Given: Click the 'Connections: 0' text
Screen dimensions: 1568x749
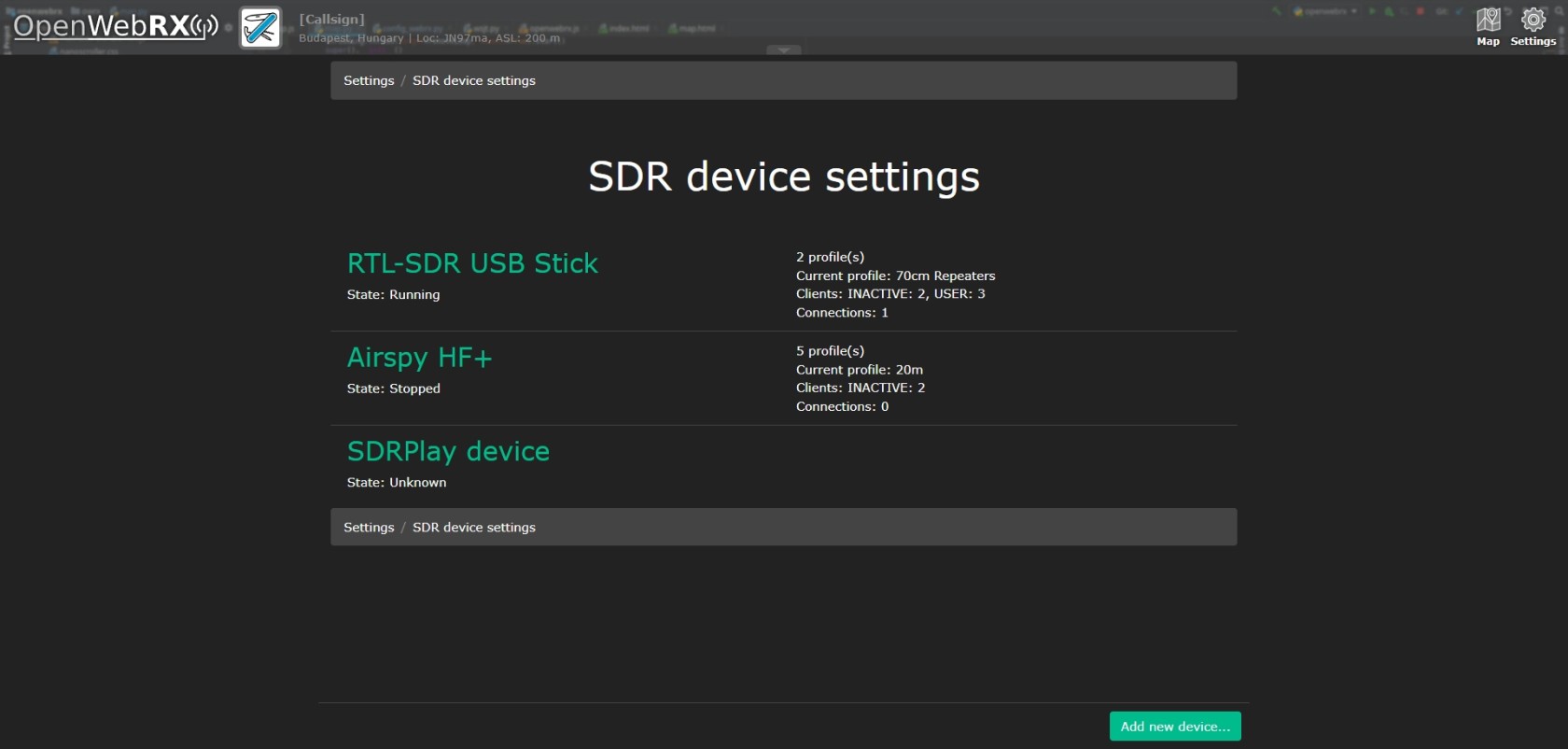Looking at the screenshot, I should tap(842, 406).
